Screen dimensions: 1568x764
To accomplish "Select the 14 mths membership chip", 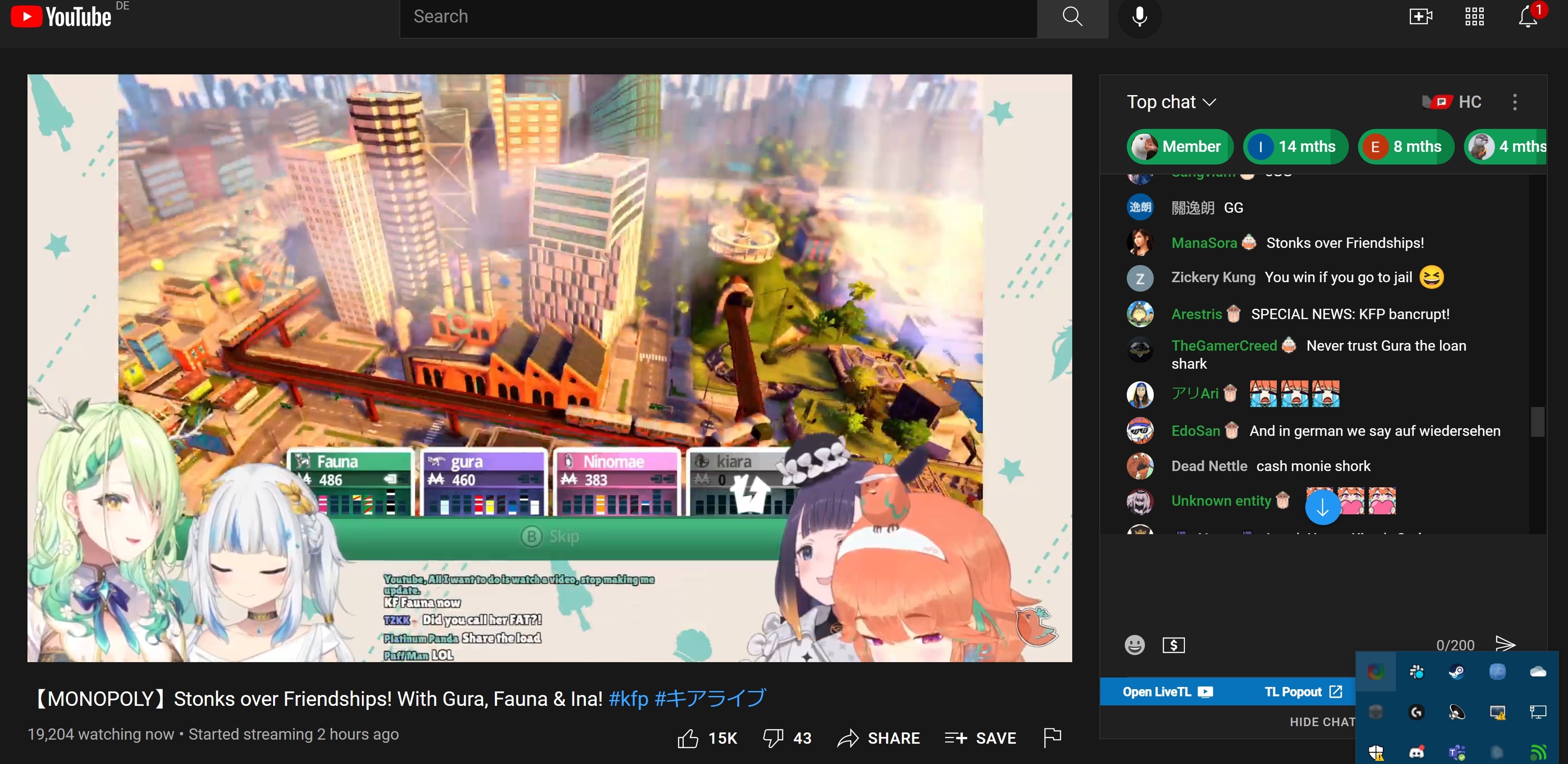I will [x=1295, y=146].
